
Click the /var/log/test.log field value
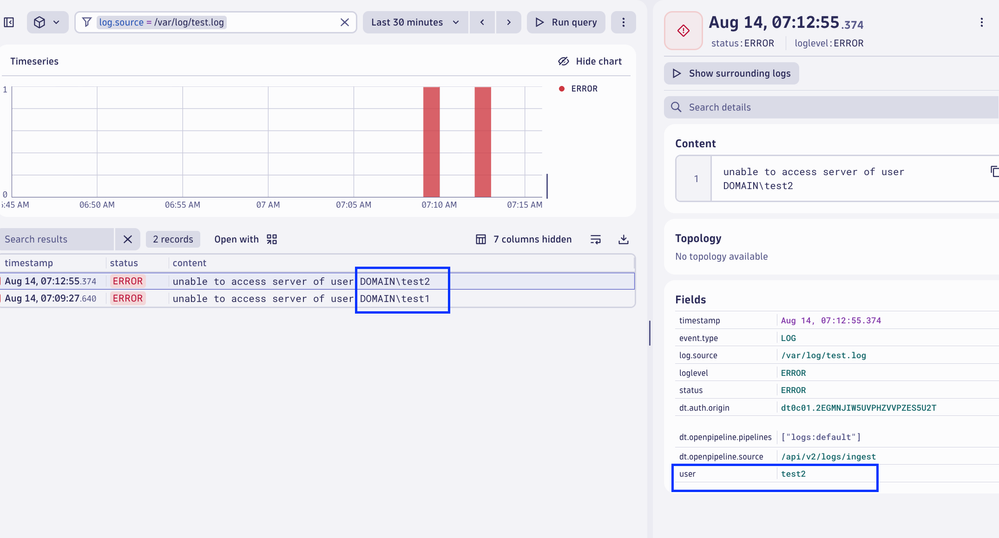click(x=823, y=355)
